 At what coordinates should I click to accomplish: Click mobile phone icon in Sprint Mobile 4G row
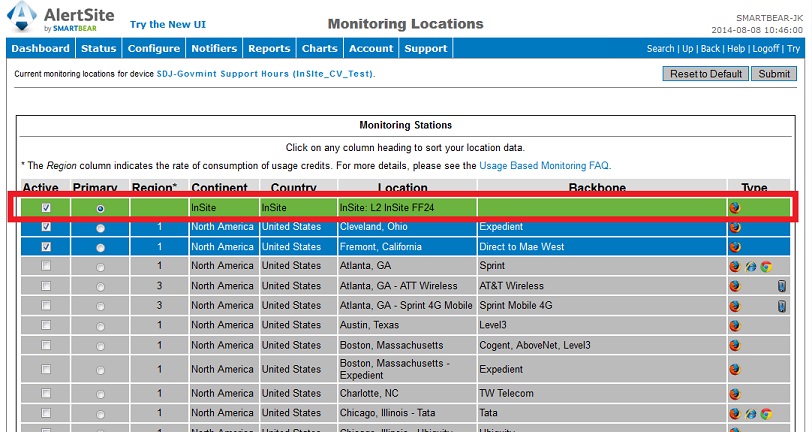click(782, 306)
